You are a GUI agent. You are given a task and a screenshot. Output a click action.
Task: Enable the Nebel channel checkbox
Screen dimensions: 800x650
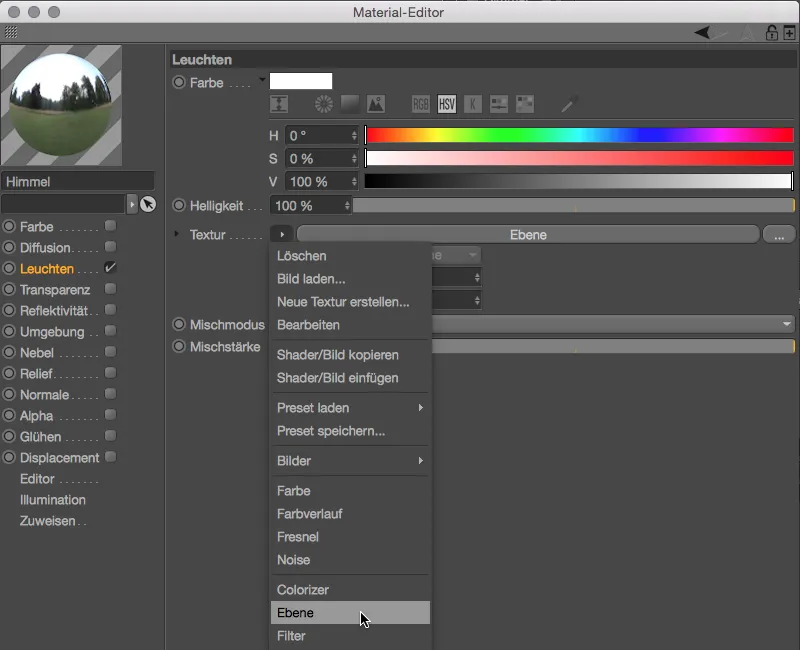[x=110, y=352]
